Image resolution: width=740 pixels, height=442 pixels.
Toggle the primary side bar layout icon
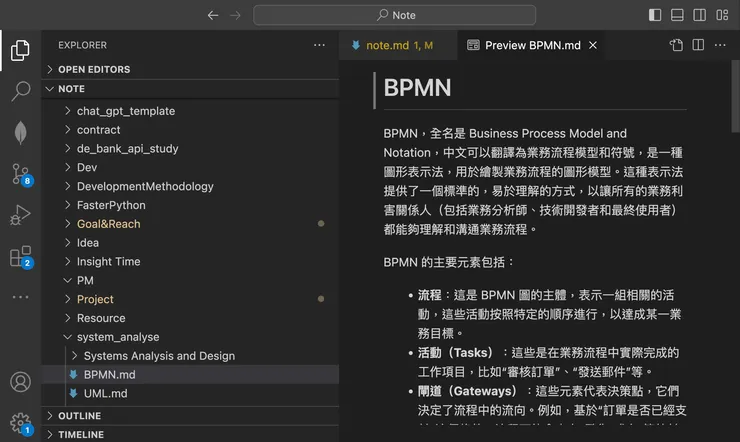pyautogui.click(x=655, y=15)
